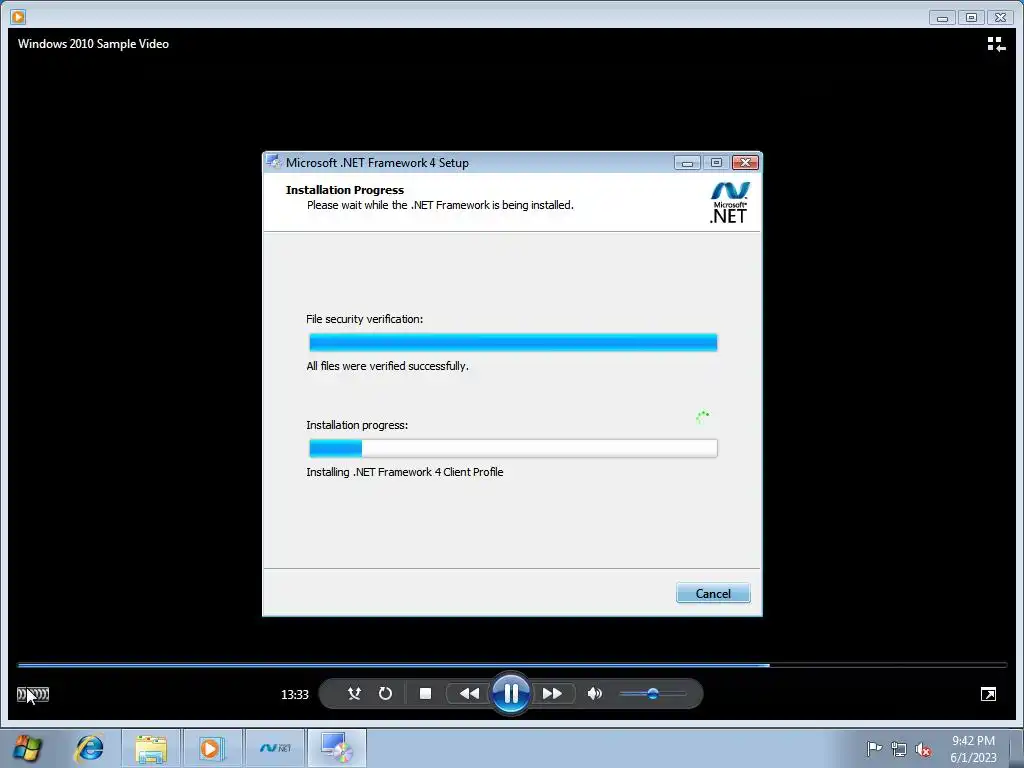Adjust the volume slider knob
The height and width of the screenshot is (768, 1024).
pos(652,694)
